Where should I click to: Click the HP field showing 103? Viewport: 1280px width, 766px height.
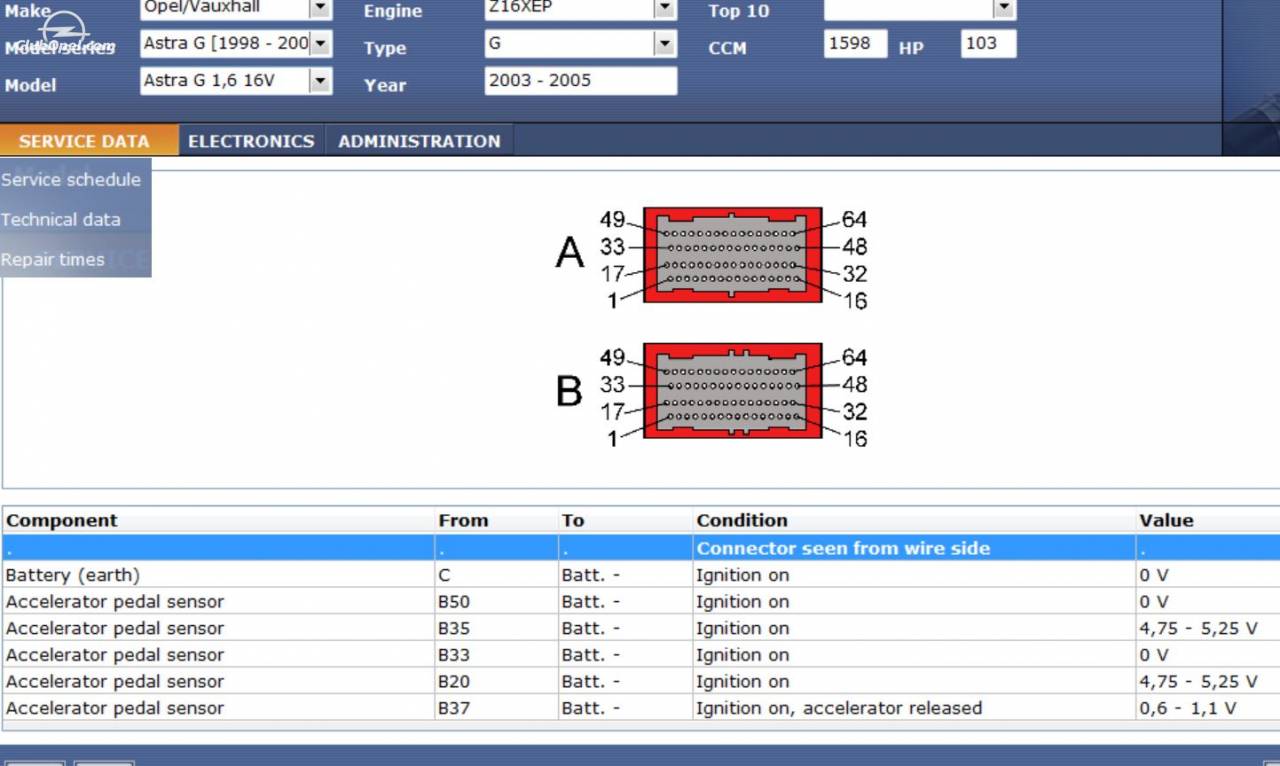(x=988, y=44)
